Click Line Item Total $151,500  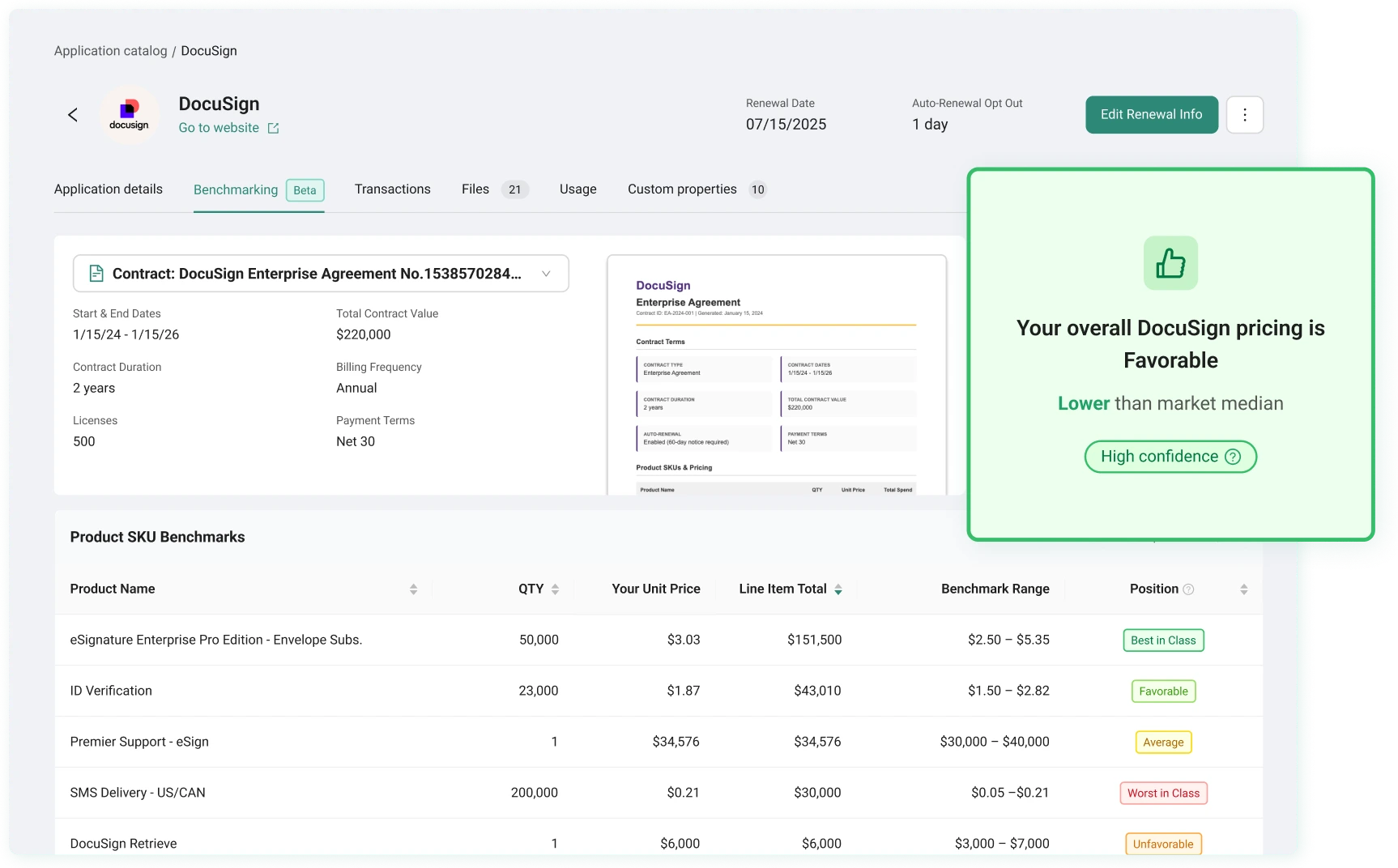pos(814,640)
